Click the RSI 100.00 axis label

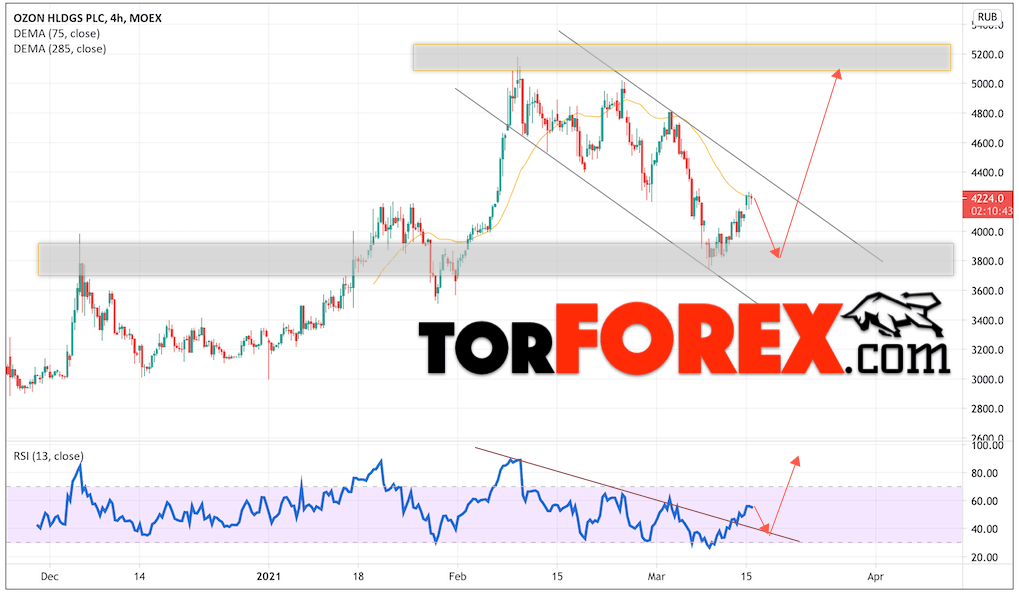(987, 446)
